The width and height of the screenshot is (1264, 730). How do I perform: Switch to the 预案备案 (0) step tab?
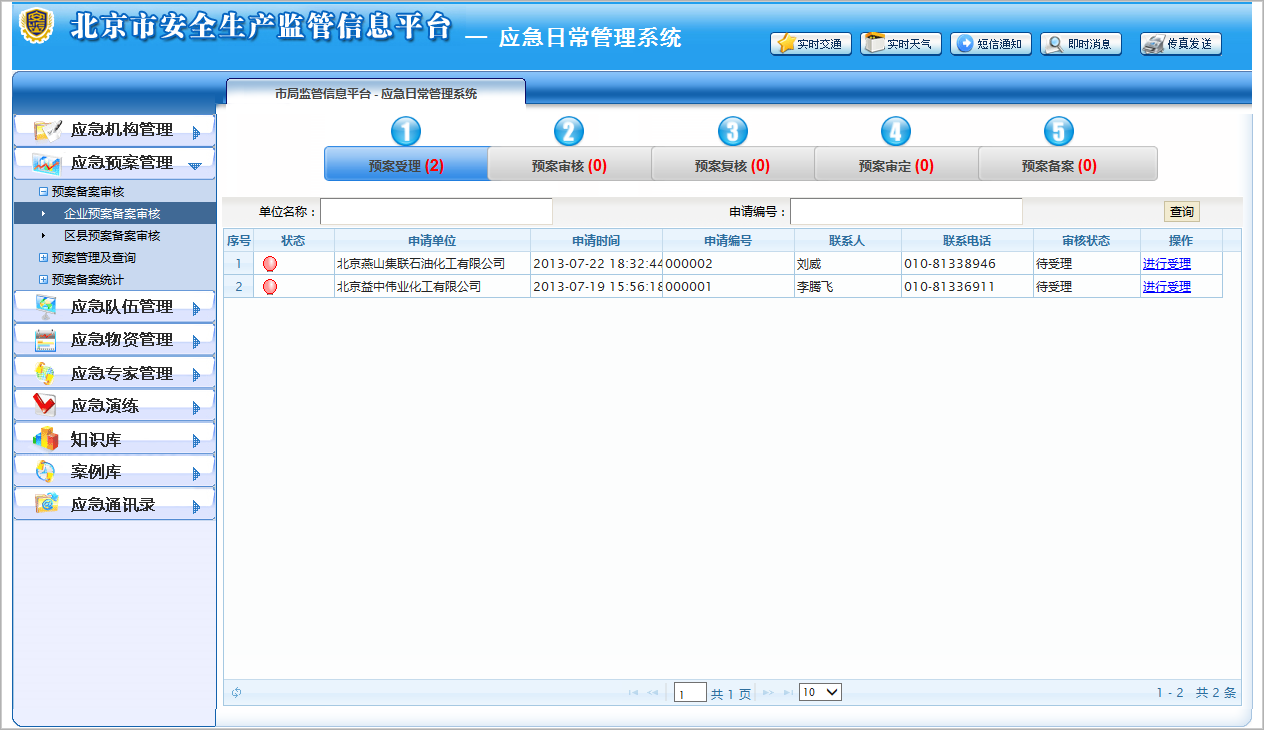click(x=1067, y=165)
